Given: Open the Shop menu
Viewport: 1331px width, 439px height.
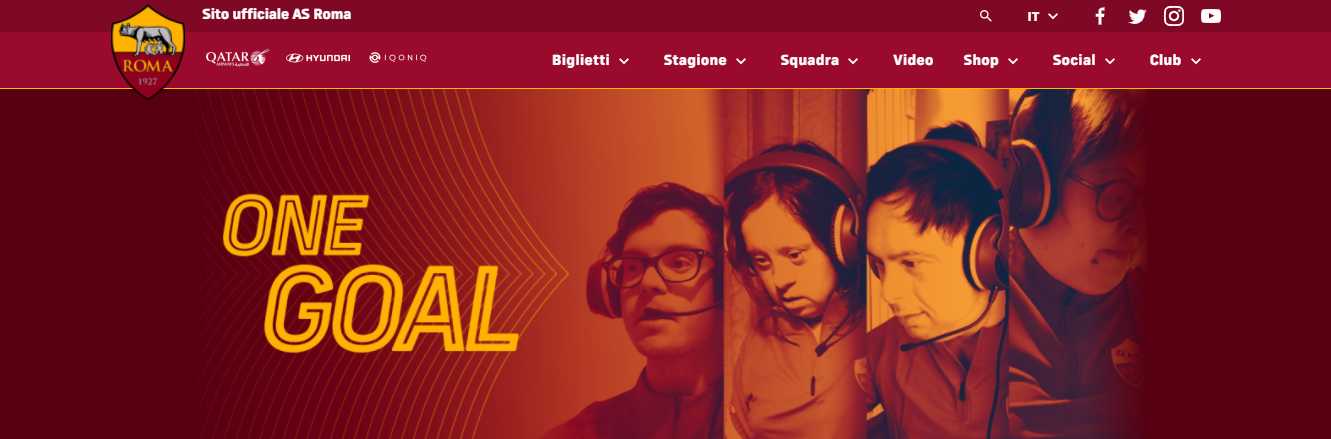Looking at the screenshot, I should click(991, 60).
